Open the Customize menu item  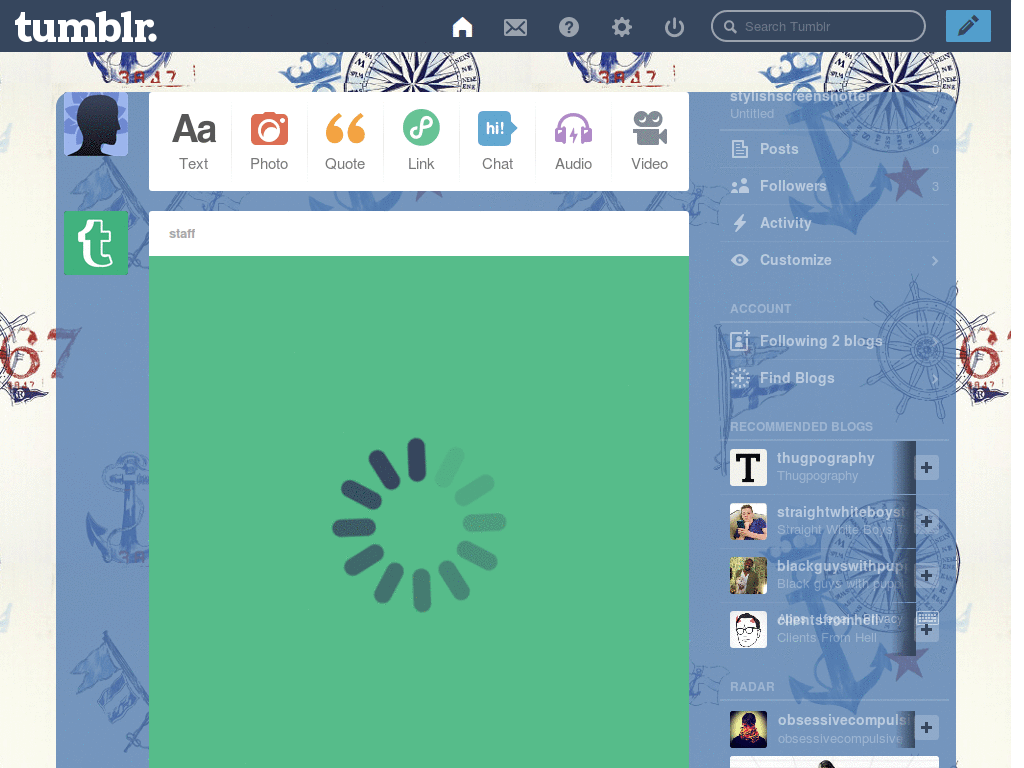point(835,260)
